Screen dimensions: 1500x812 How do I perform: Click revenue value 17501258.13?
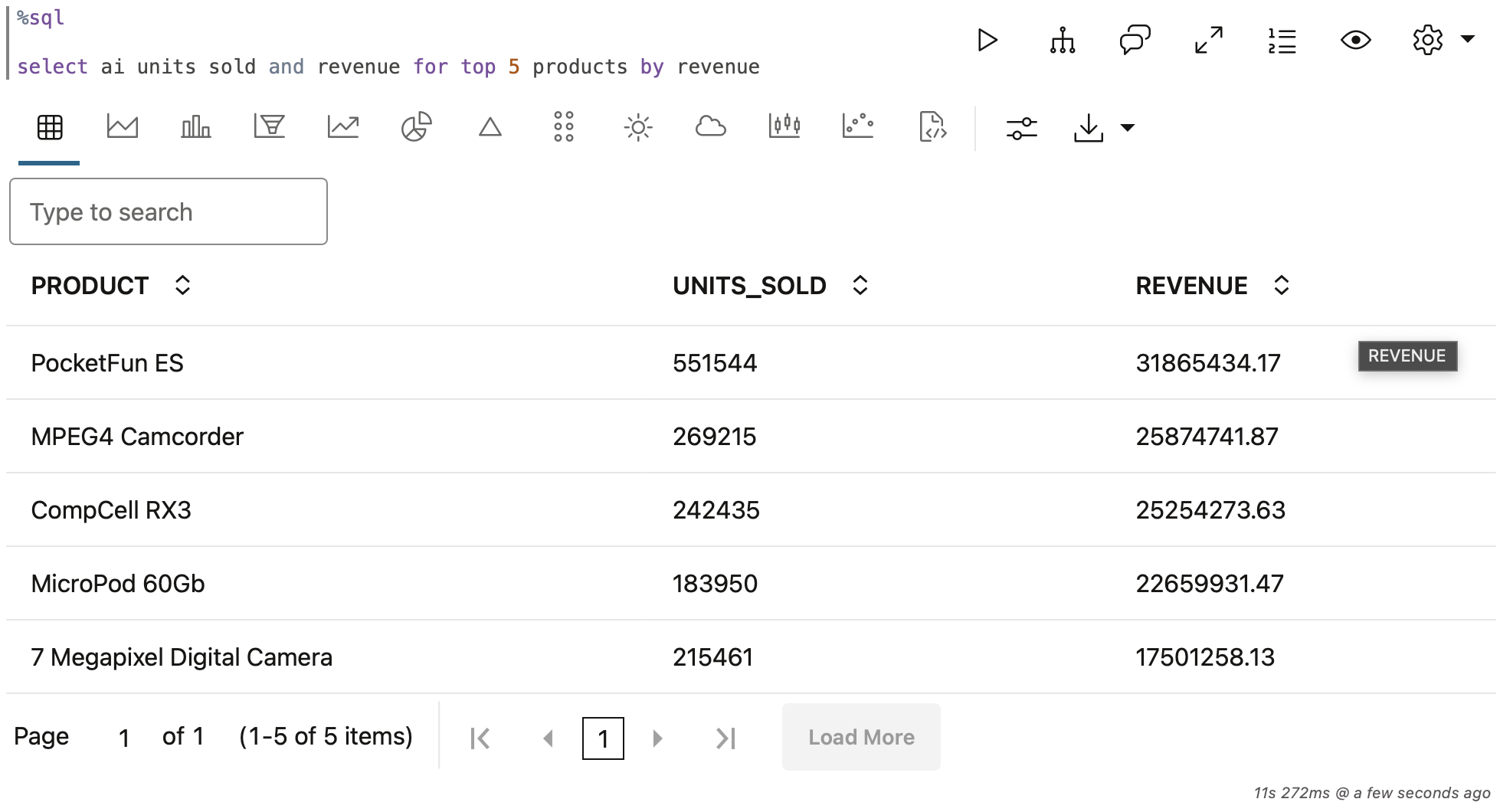click(1205, 657)
